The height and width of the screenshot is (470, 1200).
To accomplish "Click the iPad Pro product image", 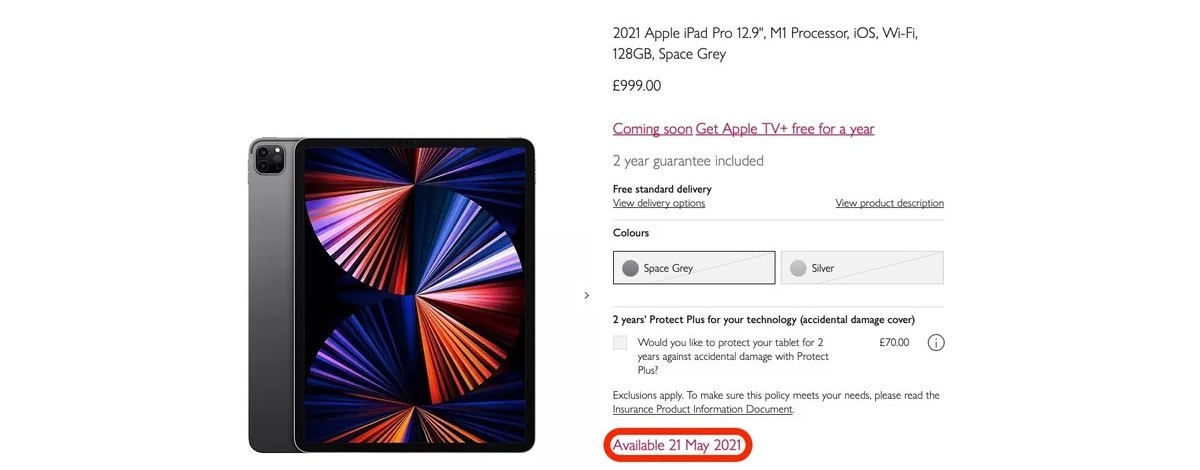I will point(392,295).
